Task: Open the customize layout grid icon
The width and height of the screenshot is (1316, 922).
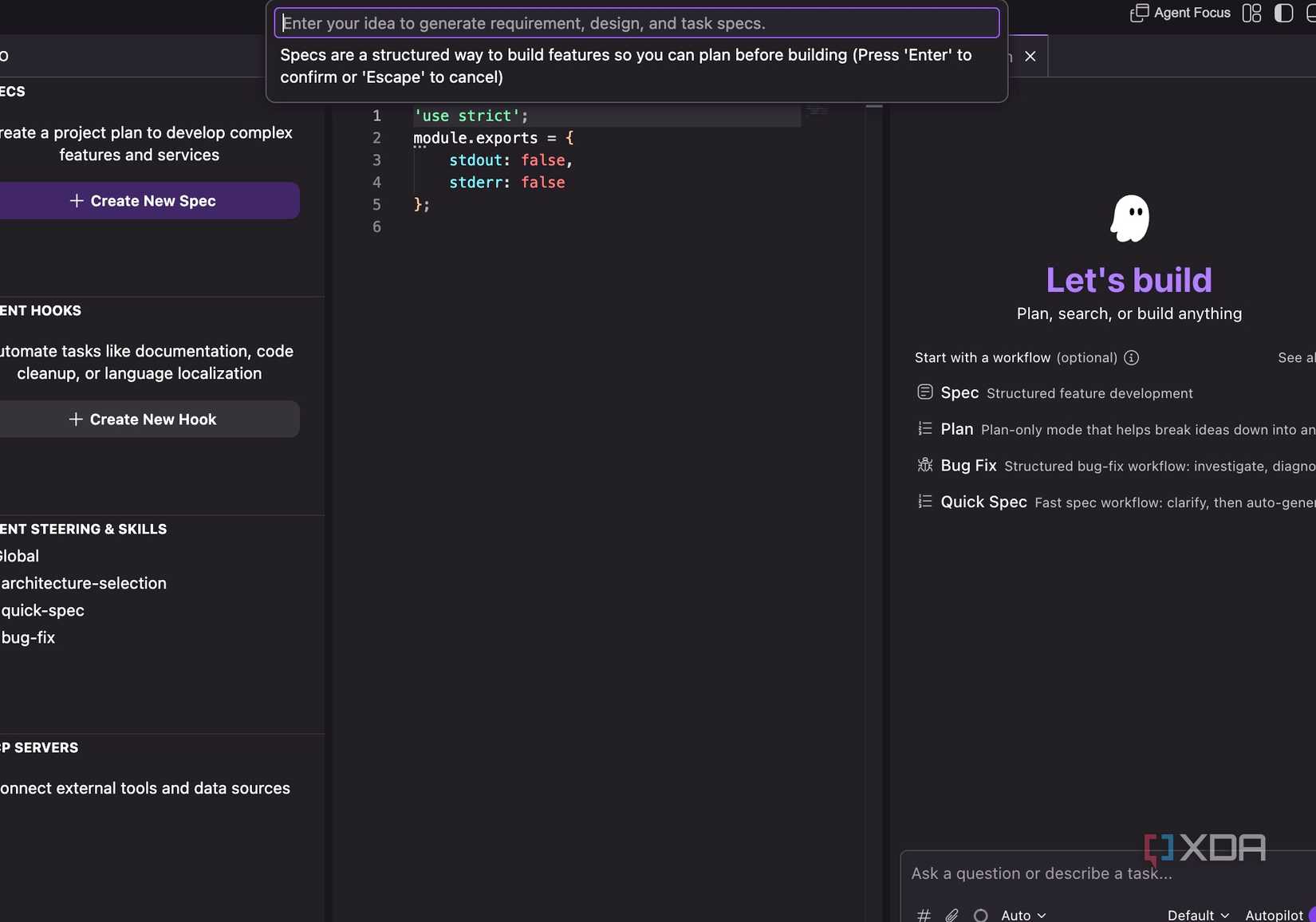Action: tap(1252, 13)
